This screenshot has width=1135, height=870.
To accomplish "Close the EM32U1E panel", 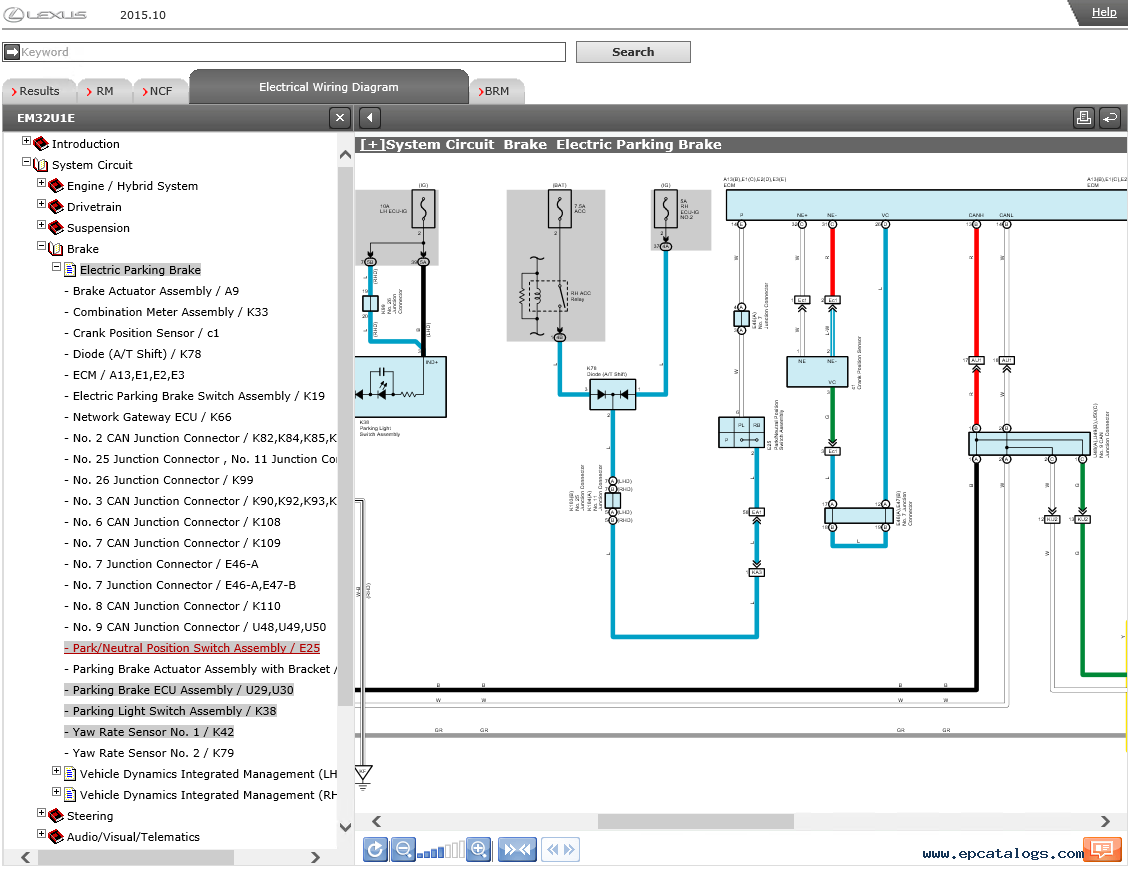I will pyautogui.click(x=339, y=117).
